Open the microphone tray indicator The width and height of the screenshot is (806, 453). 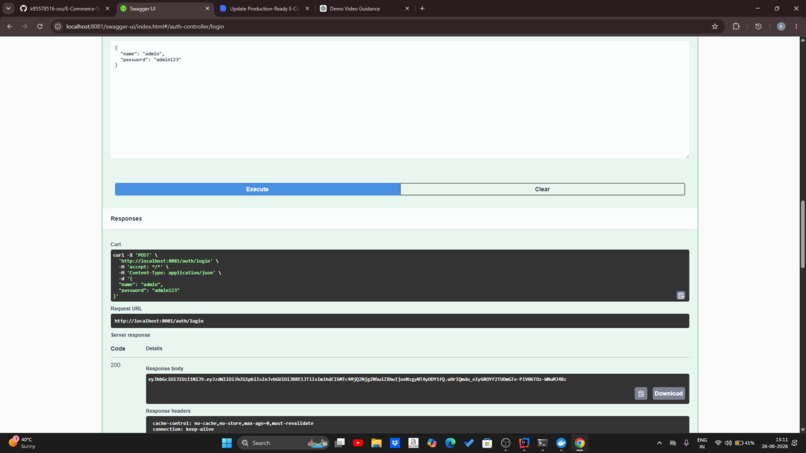click(686, 443)
